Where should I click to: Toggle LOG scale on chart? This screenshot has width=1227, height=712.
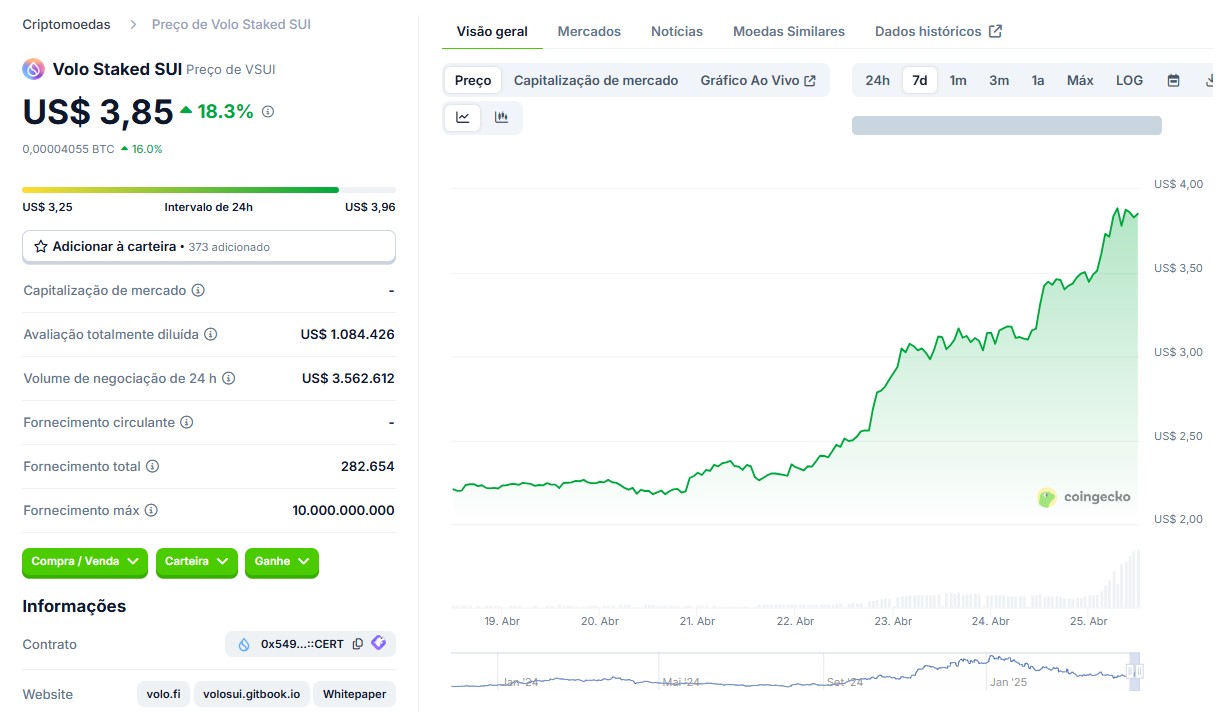1130,80
